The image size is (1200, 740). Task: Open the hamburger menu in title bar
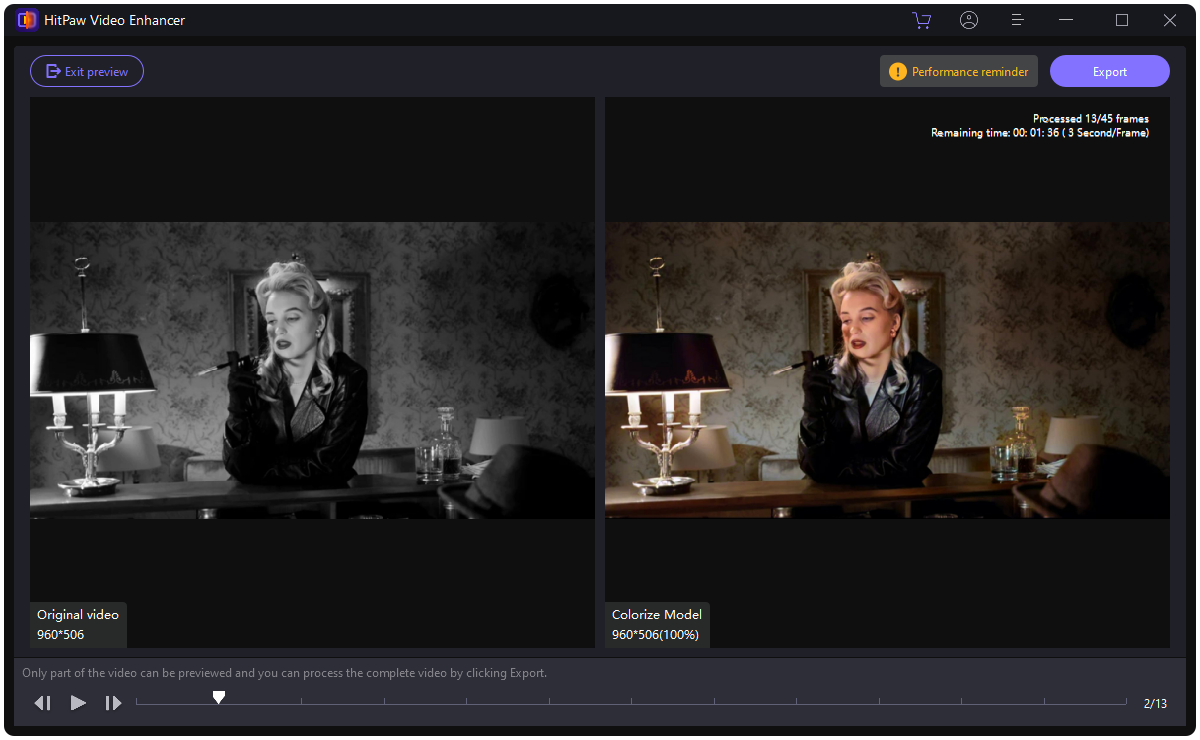tap(1017, 20)
